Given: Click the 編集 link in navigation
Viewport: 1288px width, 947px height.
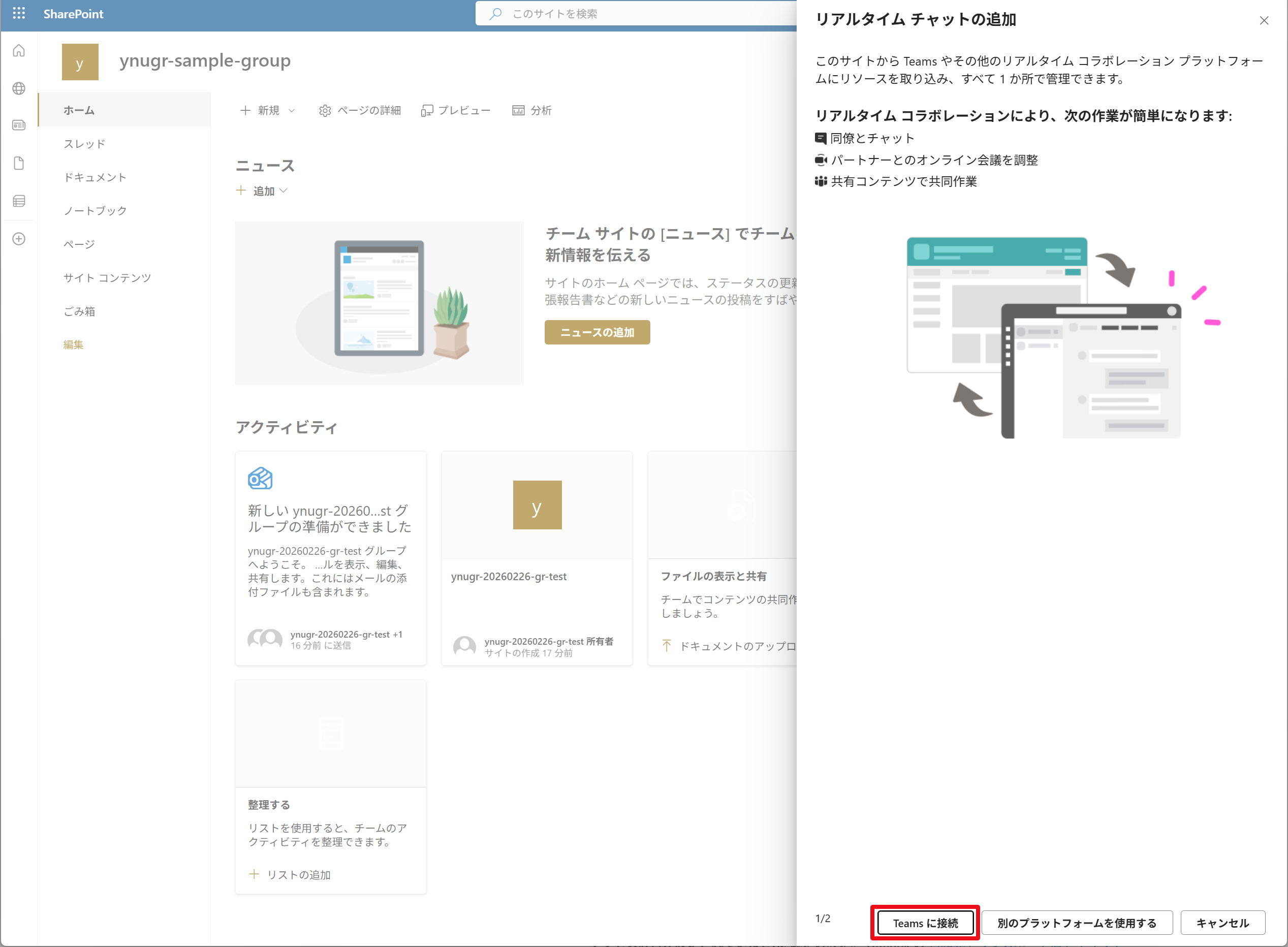Looking at the screenshot, I should [x=73, y=344].
